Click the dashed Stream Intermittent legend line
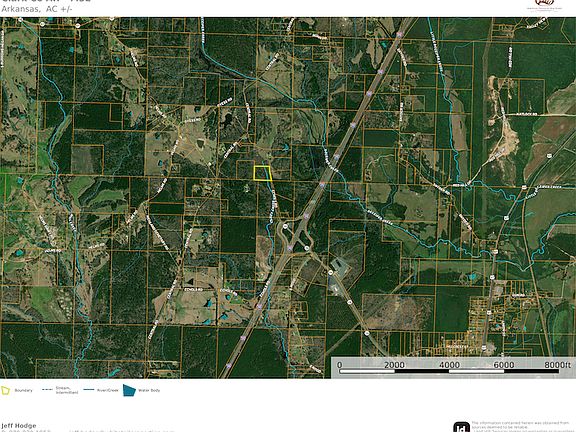The image size is (576, 432). point(47,390)
